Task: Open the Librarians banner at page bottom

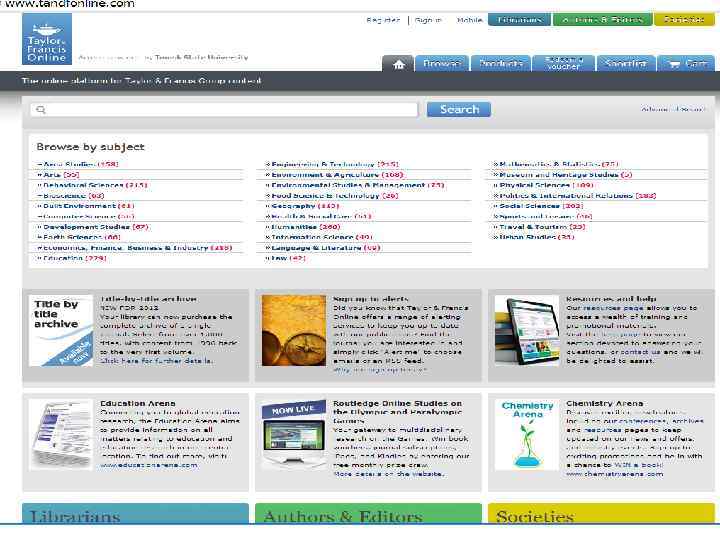Action: coord(135,514)
